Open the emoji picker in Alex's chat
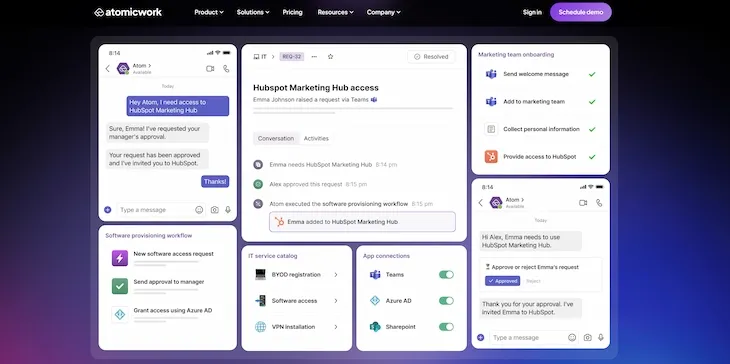This screenshot has width=730, height=364. pos(572,337)
